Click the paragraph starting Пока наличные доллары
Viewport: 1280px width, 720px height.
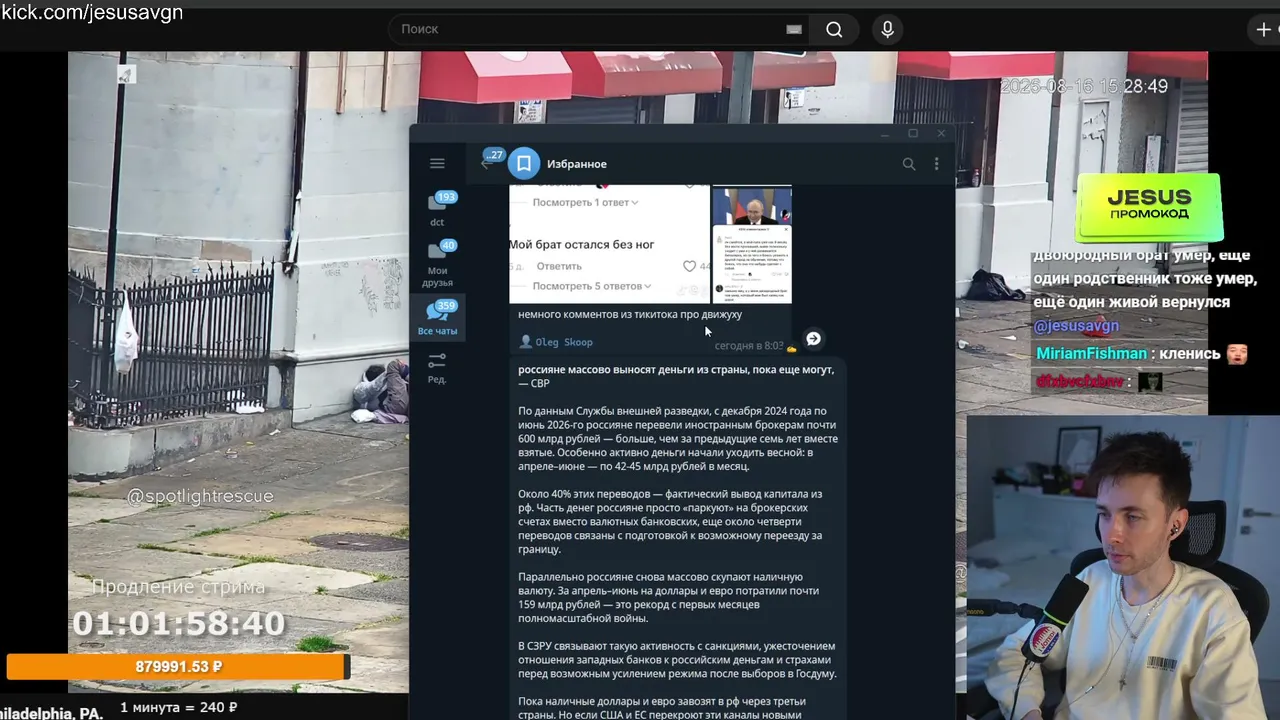coord(662,708)
